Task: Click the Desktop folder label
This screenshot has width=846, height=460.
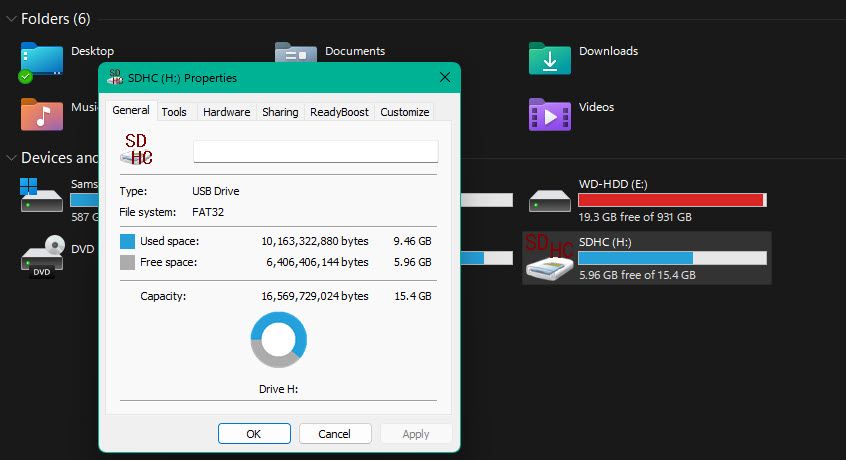Action: pos(92,51)
